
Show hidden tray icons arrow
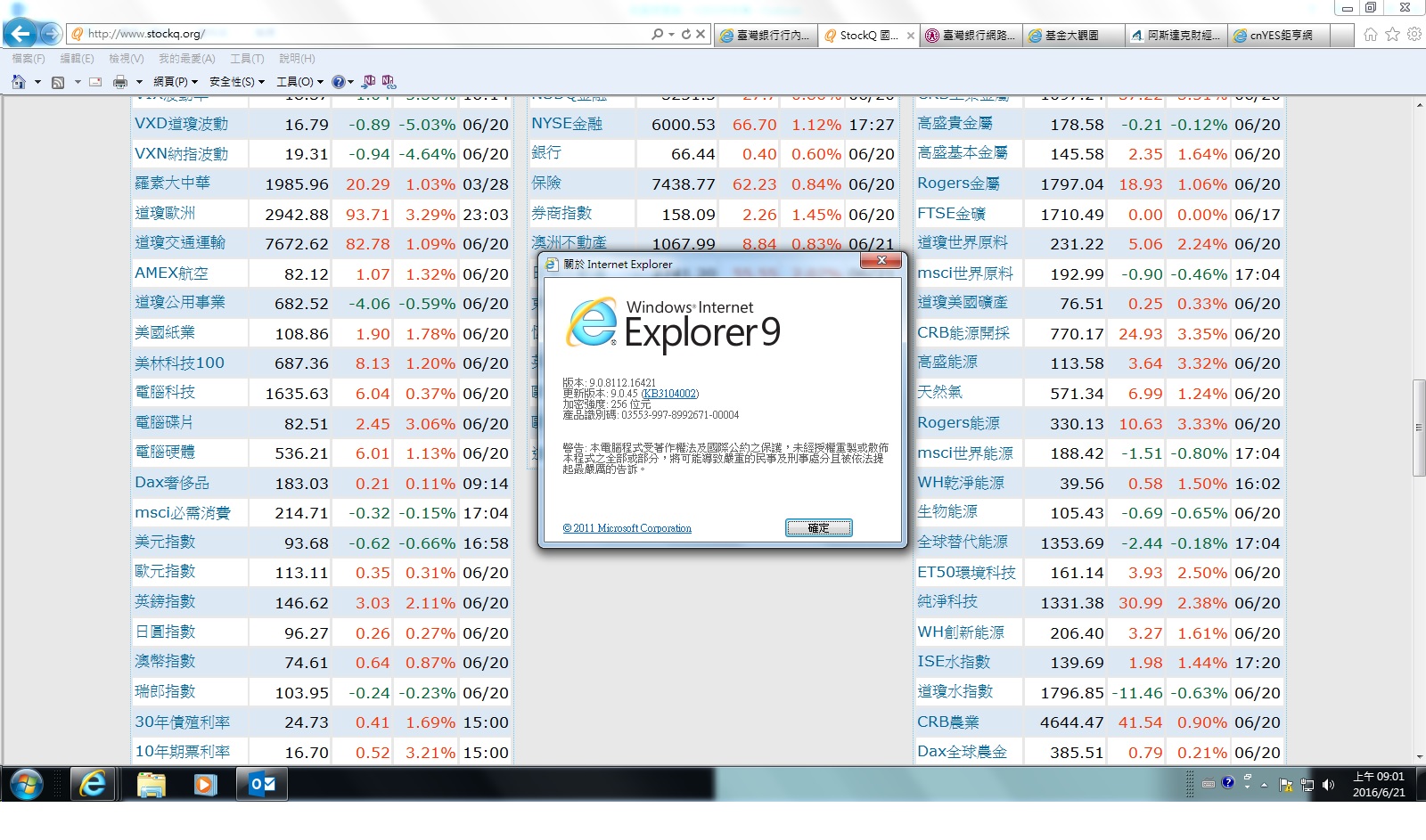click(x=1264, y=784)
